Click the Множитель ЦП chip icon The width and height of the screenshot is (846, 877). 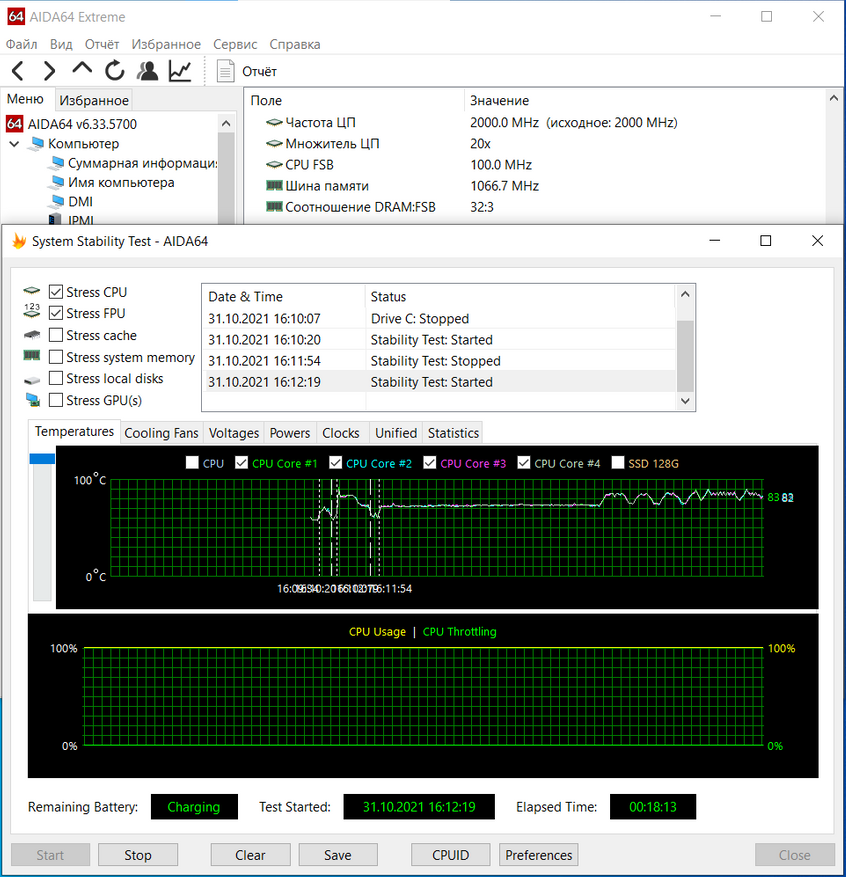[x=274, y=143]
